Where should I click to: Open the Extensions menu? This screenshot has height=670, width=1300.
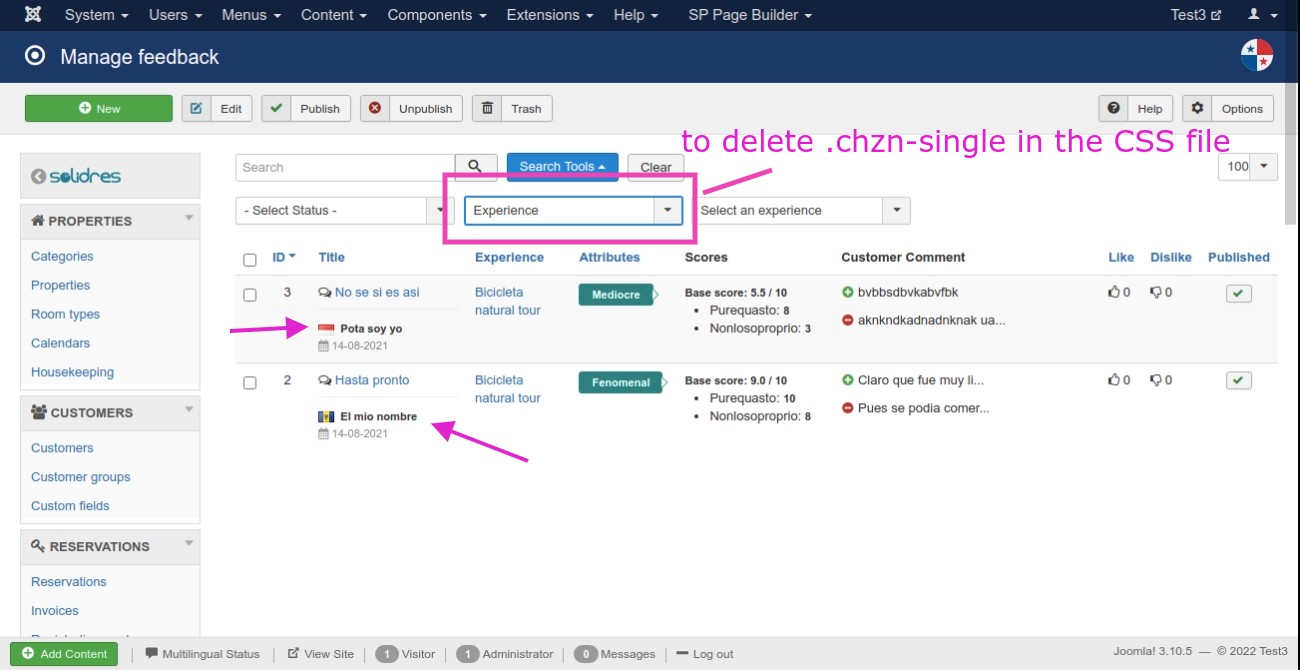pos(549,15)
